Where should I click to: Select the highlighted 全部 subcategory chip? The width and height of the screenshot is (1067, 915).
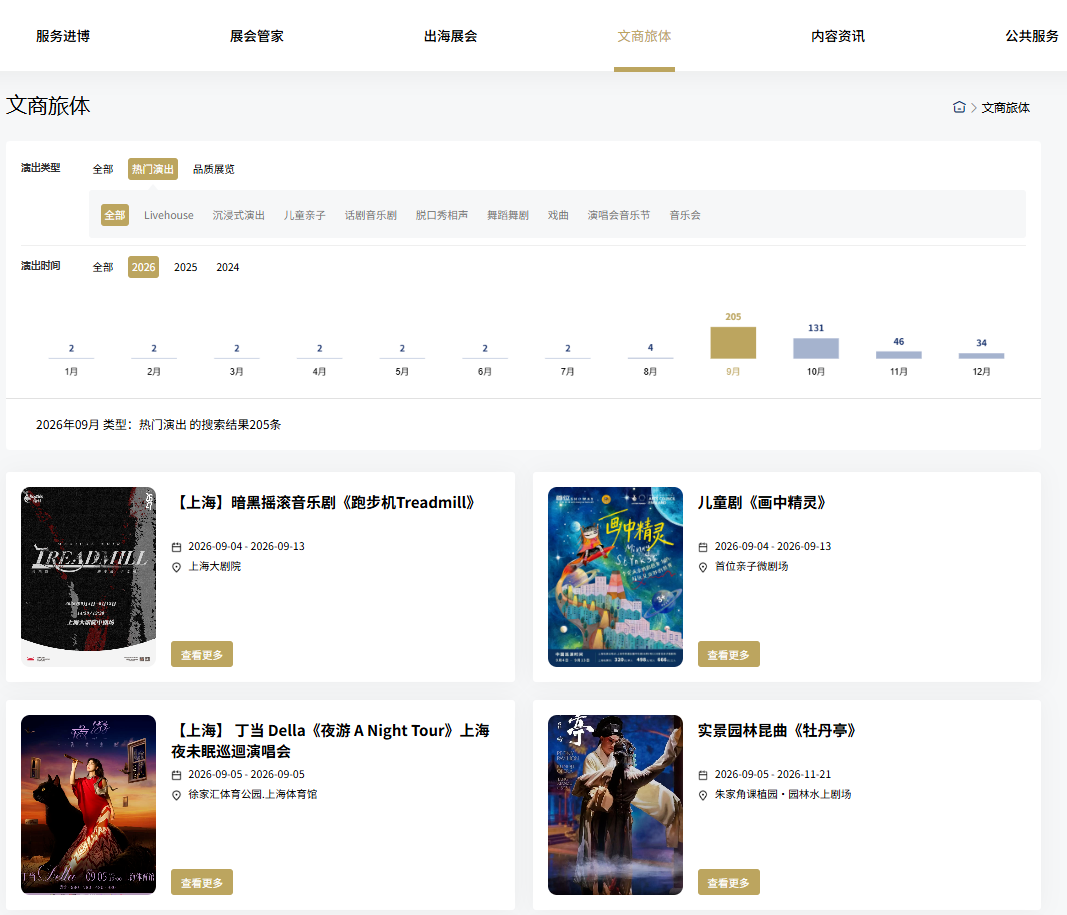click(115, 215)
